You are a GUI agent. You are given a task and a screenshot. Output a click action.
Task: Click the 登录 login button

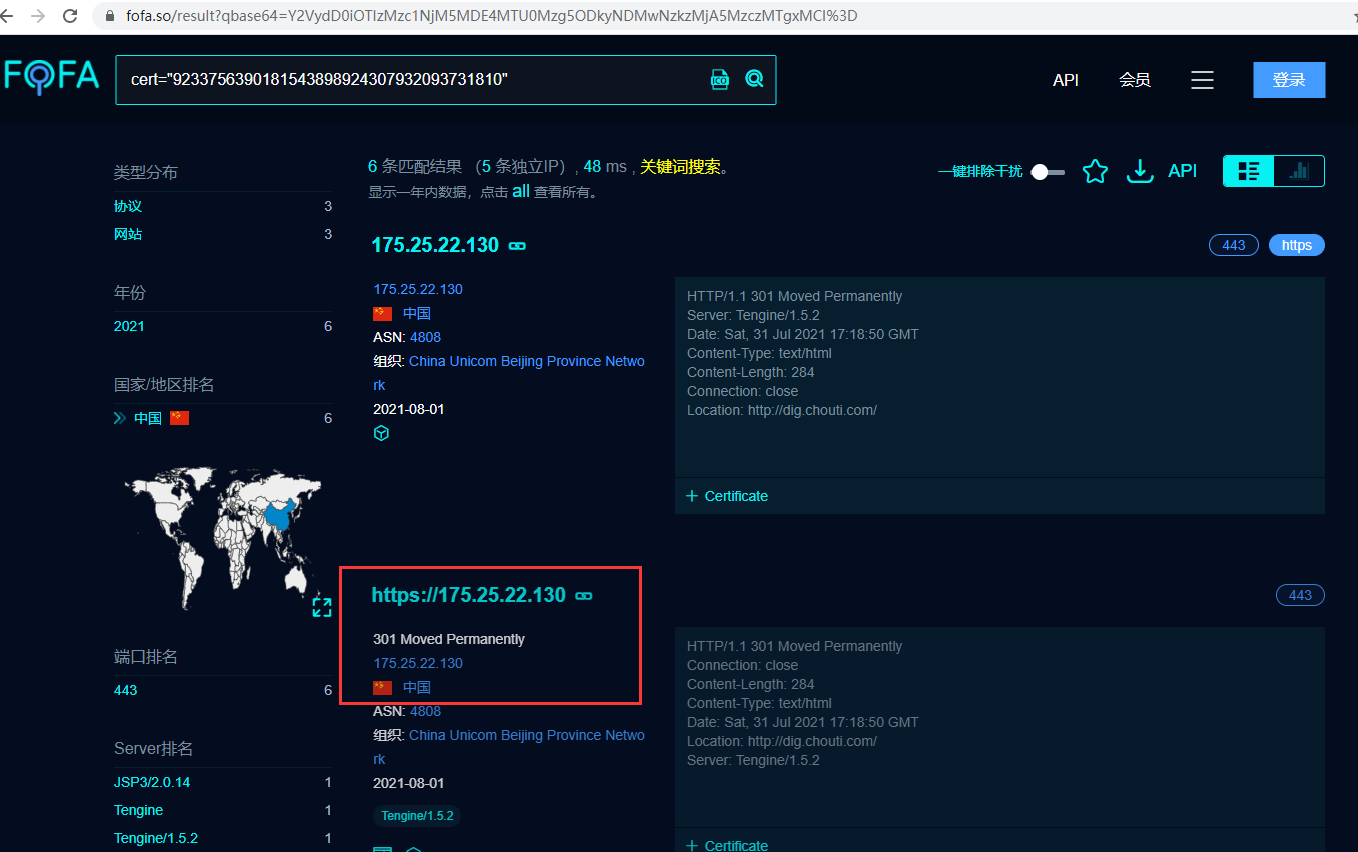click(x=1288, y=80)
